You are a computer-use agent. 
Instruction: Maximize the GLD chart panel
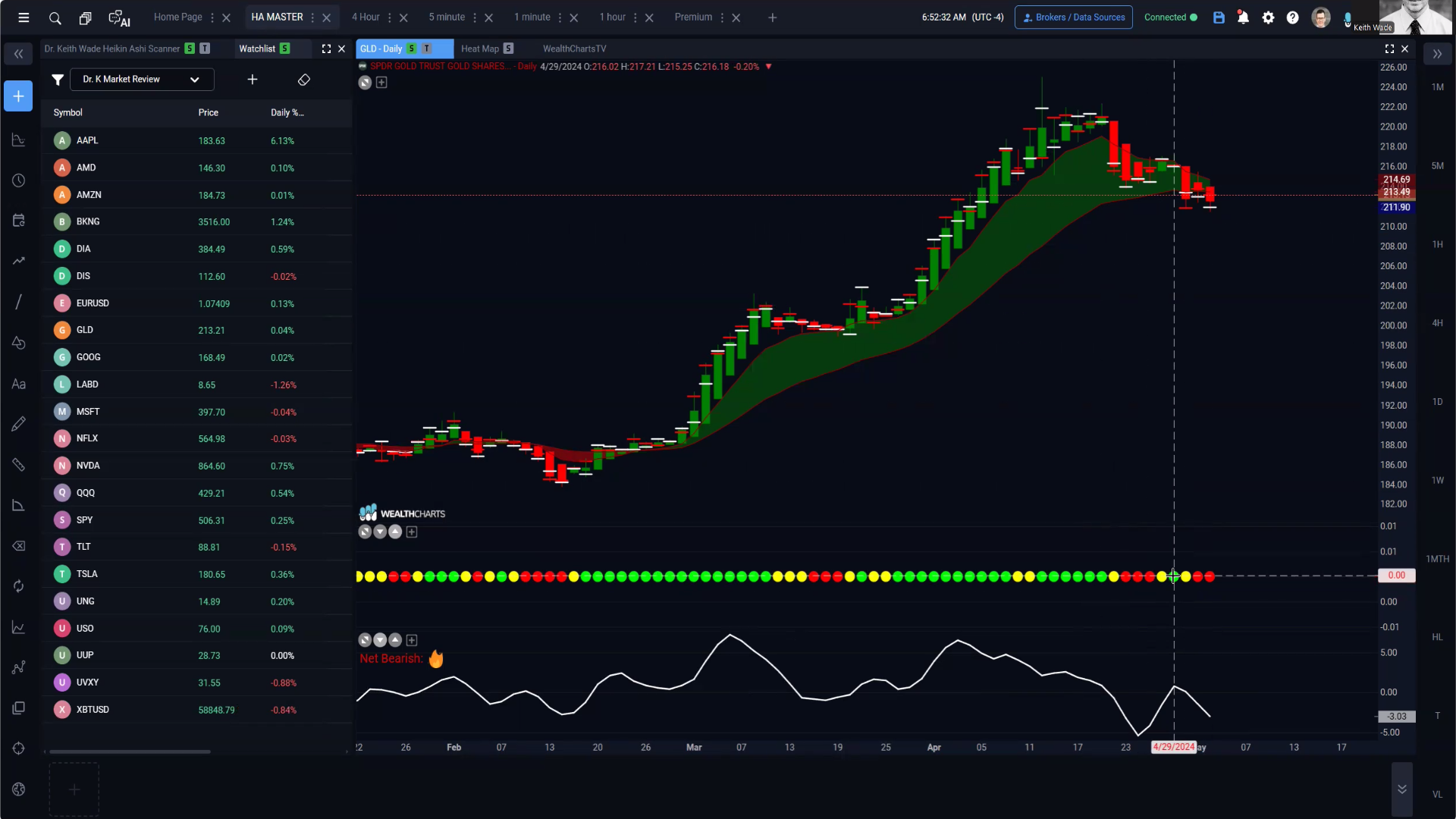click(x=1389, y=49)
